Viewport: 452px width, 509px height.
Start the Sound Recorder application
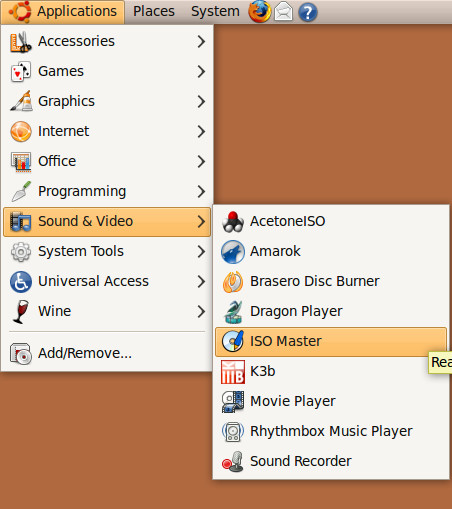[x=331, y=462]
